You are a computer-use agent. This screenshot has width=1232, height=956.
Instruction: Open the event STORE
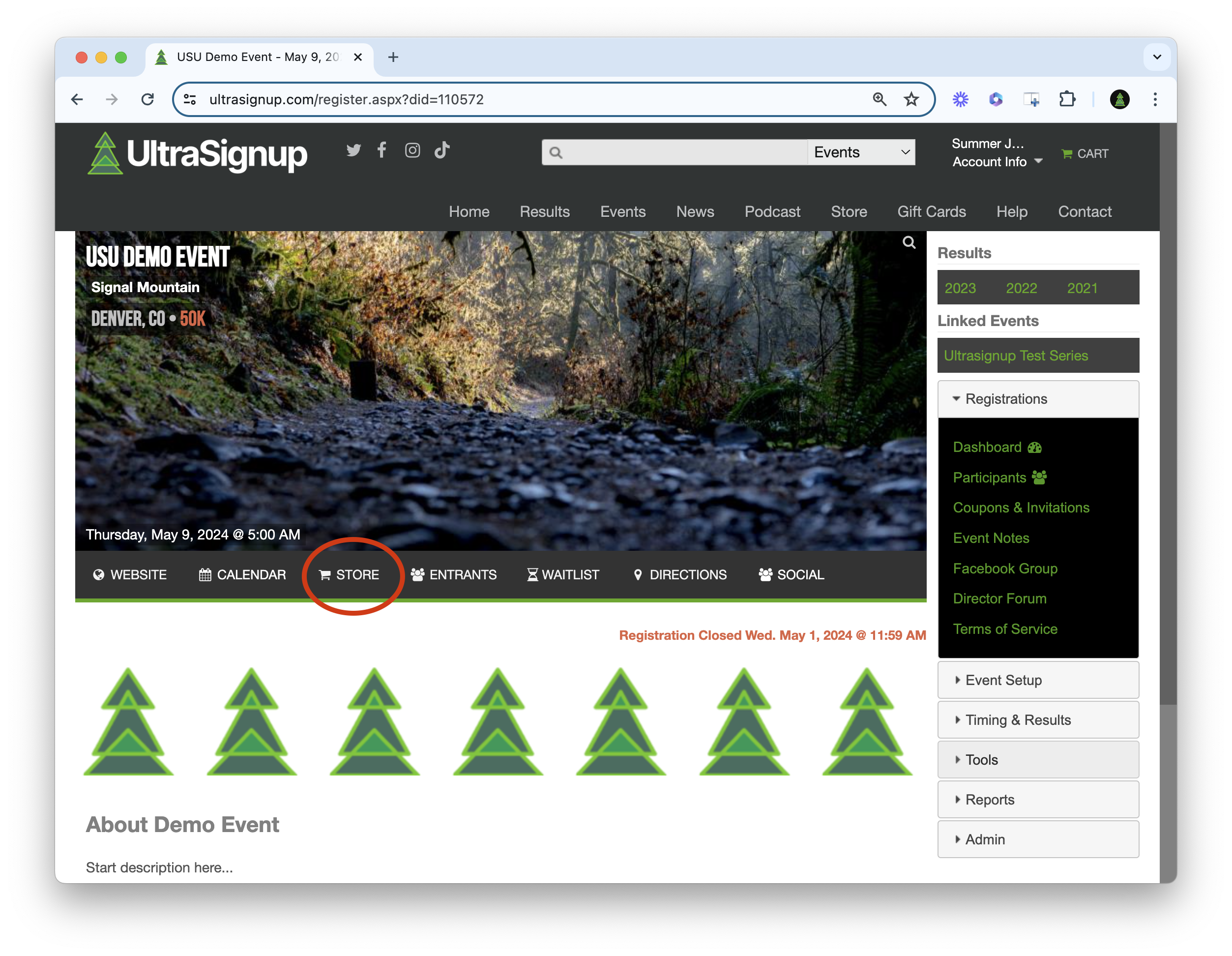pos(349,574)
